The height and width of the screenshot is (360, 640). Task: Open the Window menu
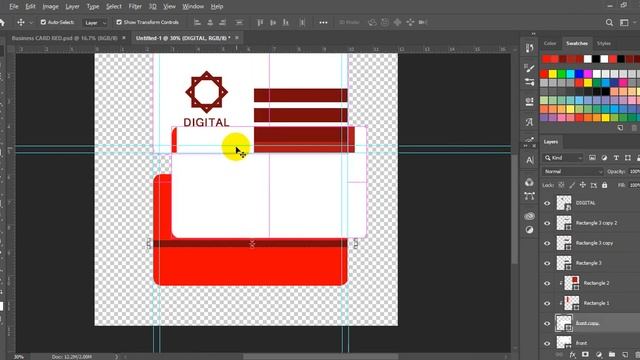pos(193,7)
